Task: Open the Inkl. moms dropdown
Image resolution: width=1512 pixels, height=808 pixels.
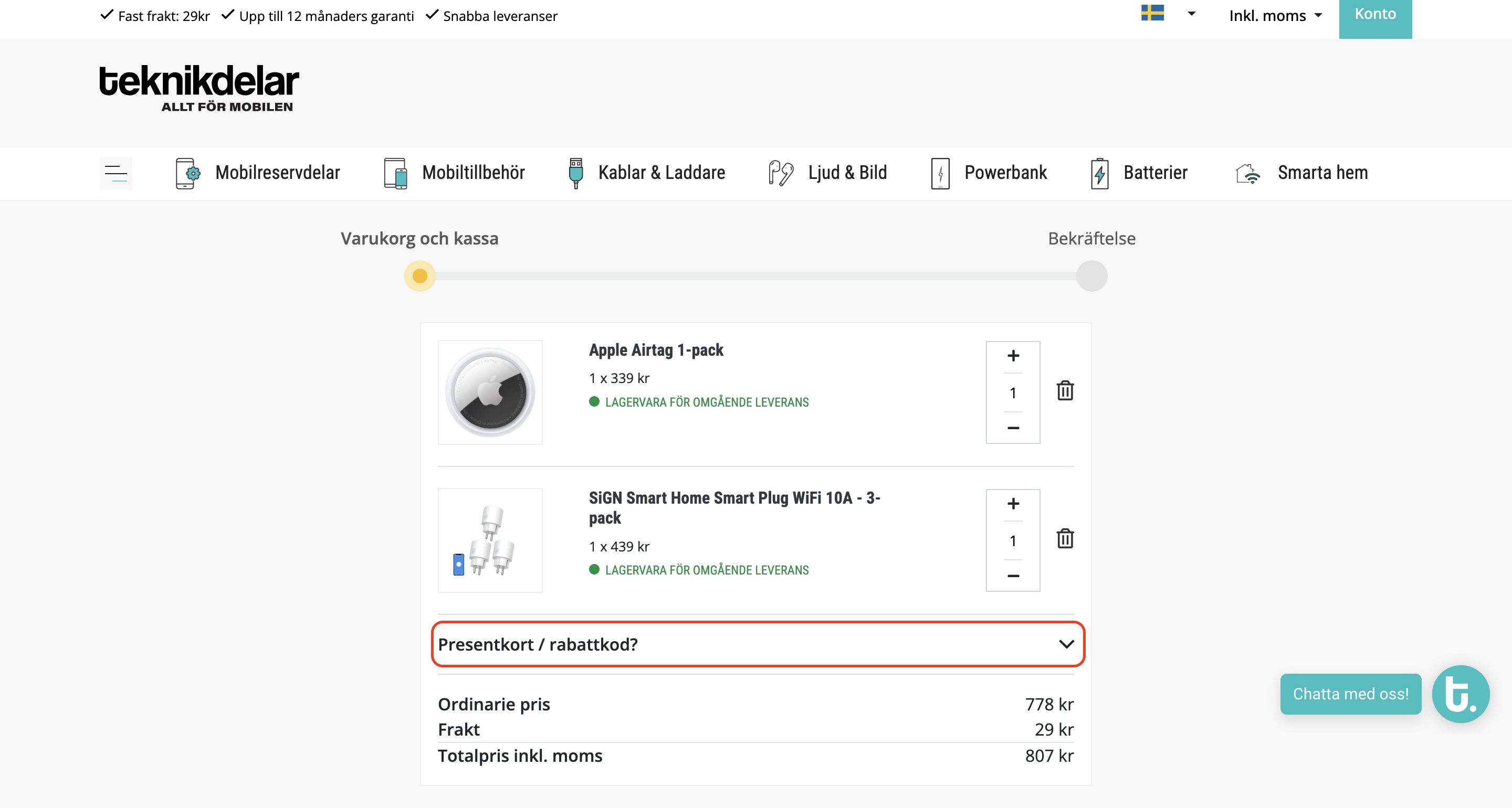Action: pos(1275,16)
